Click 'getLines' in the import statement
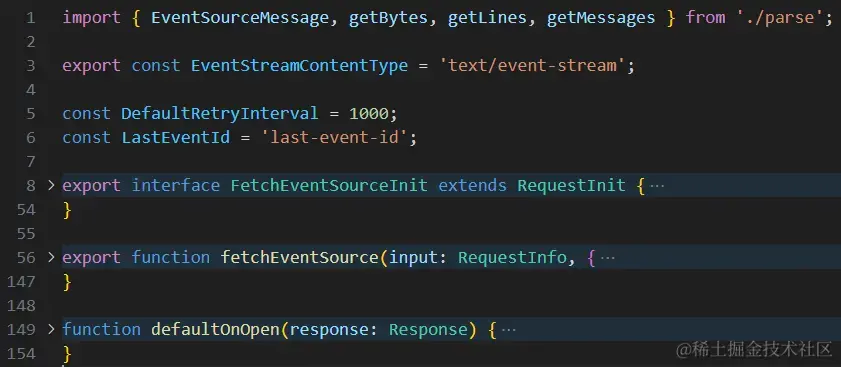 click(487, 18)
